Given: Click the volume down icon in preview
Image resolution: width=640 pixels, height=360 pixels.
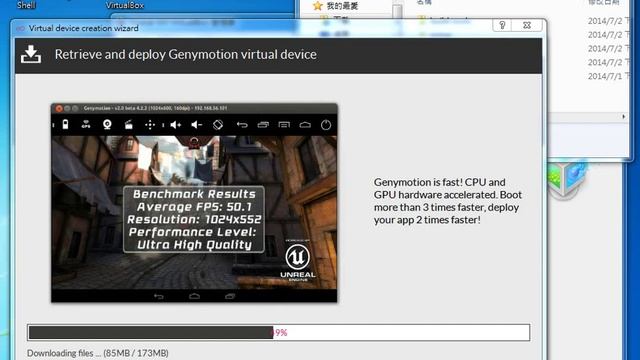Looking at the screenshot, I should 197,124.
